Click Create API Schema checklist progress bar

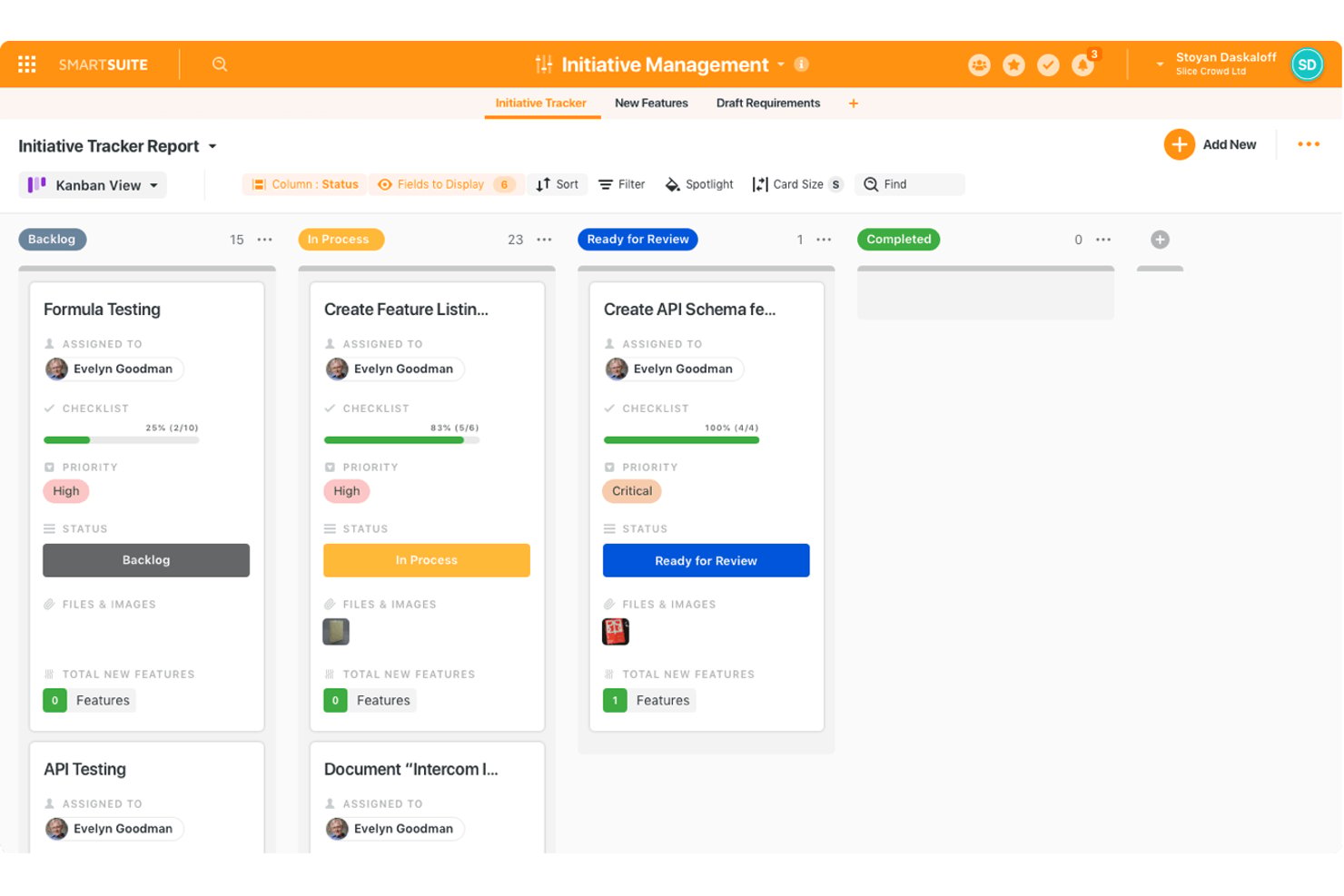click(681, 440)
